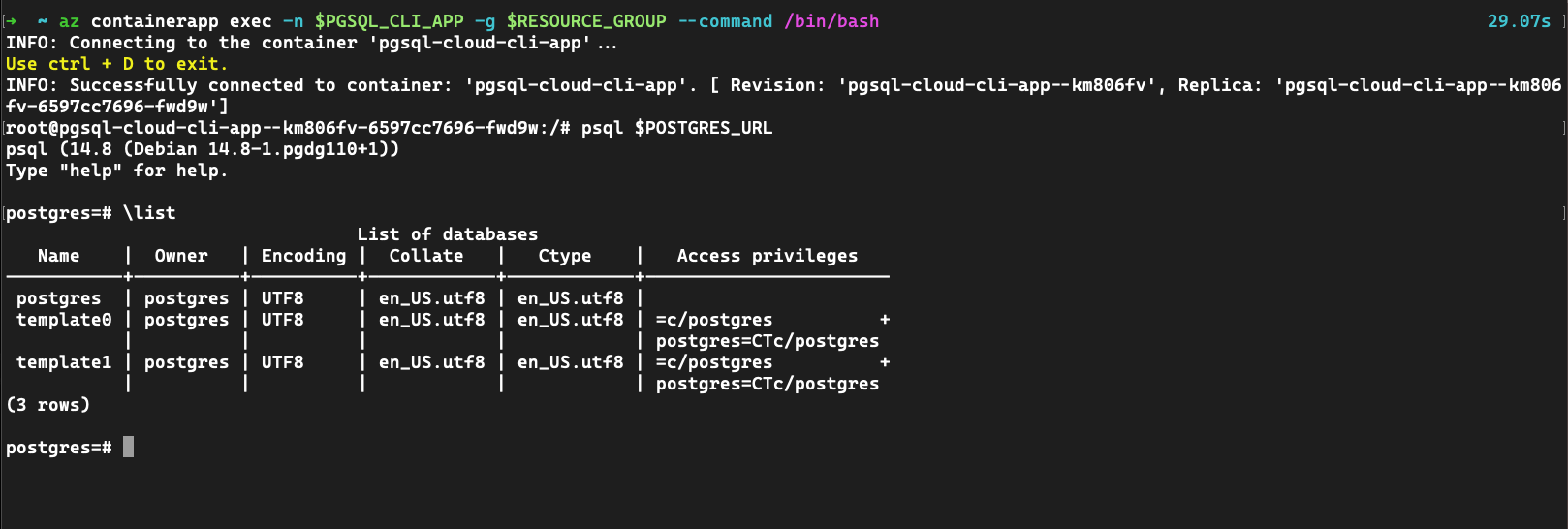Click the Access privileges column header
This screenshot has height=529, width=1568.
[767, 256]
